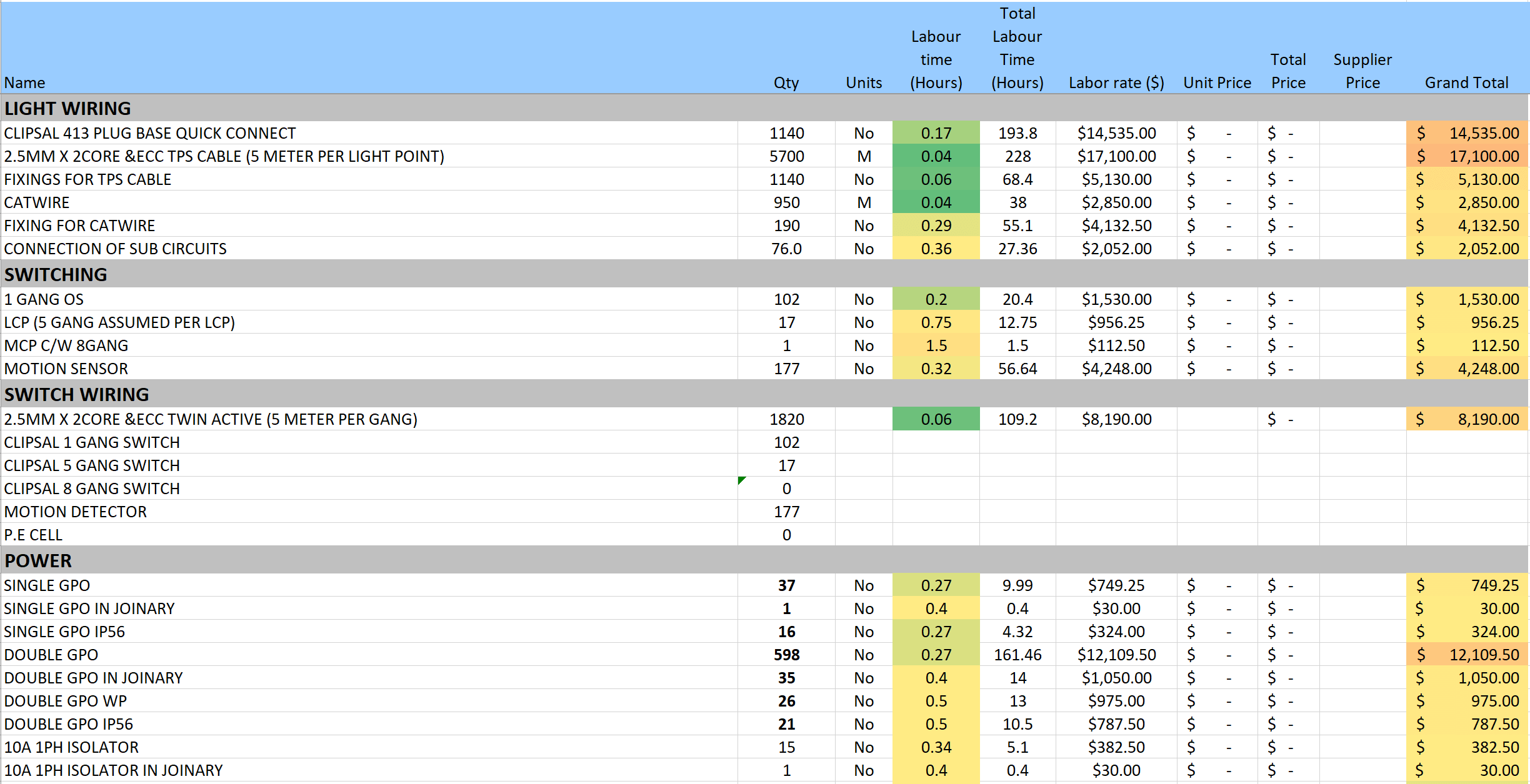
Task: Select the Qty column header
Action: [786, 82]
